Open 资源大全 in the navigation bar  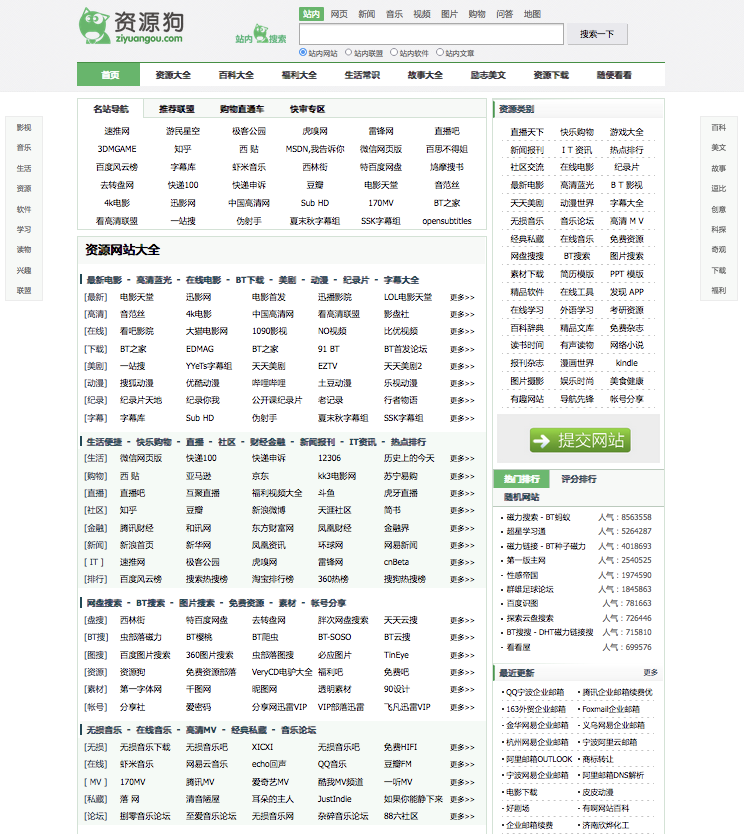tap(173, 75)
